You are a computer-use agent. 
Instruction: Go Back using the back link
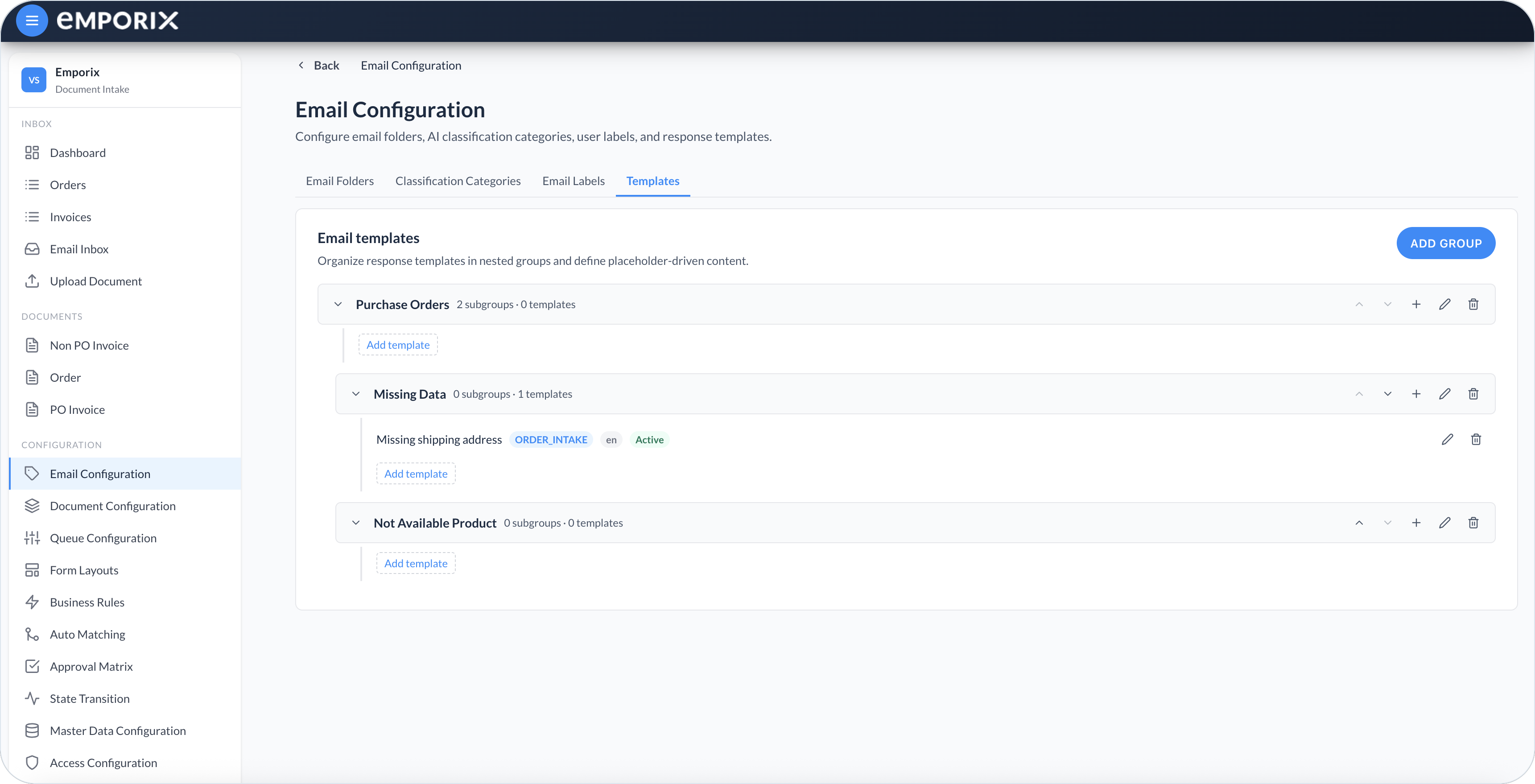[318, 66]
